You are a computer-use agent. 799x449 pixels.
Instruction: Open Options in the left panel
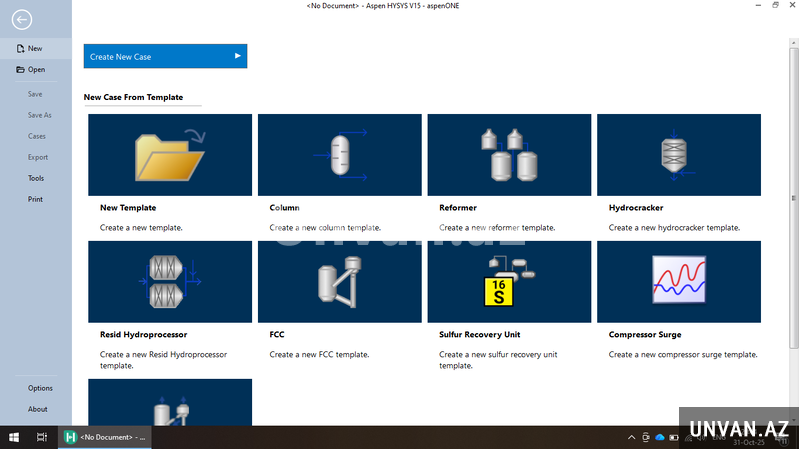[x=40, y=388]
